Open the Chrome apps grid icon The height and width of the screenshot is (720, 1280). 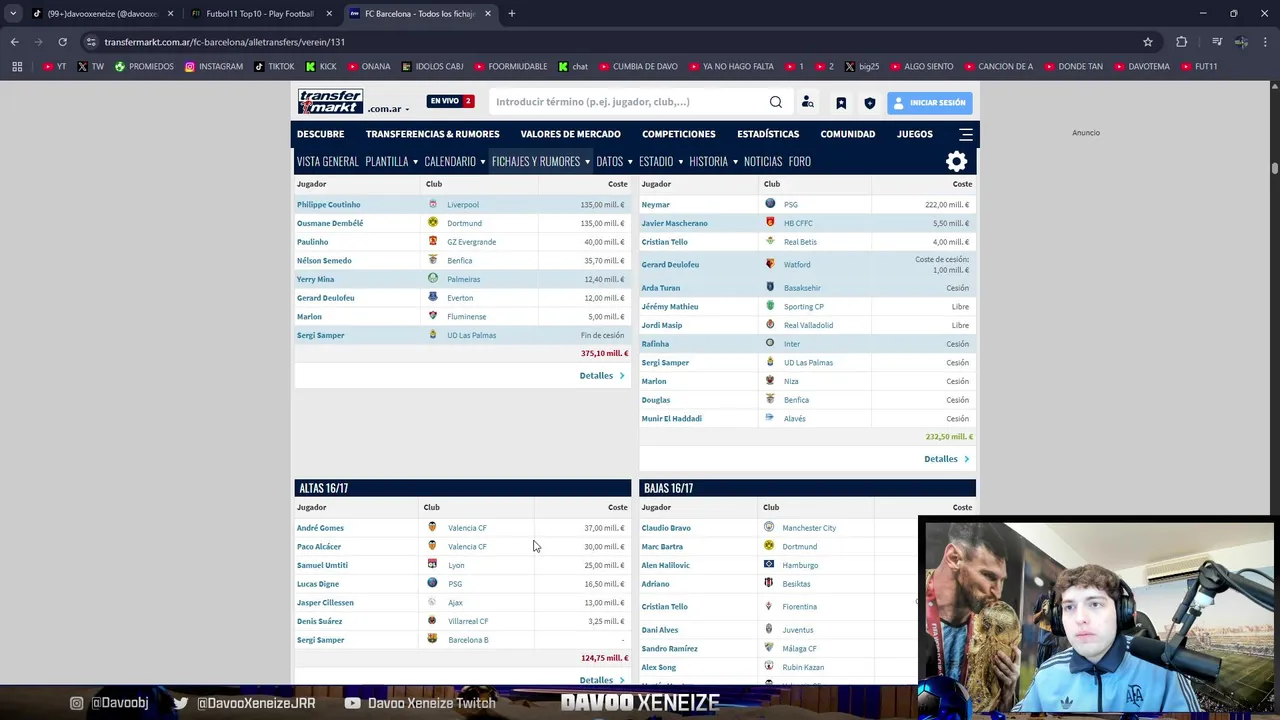tap(17, 67)
